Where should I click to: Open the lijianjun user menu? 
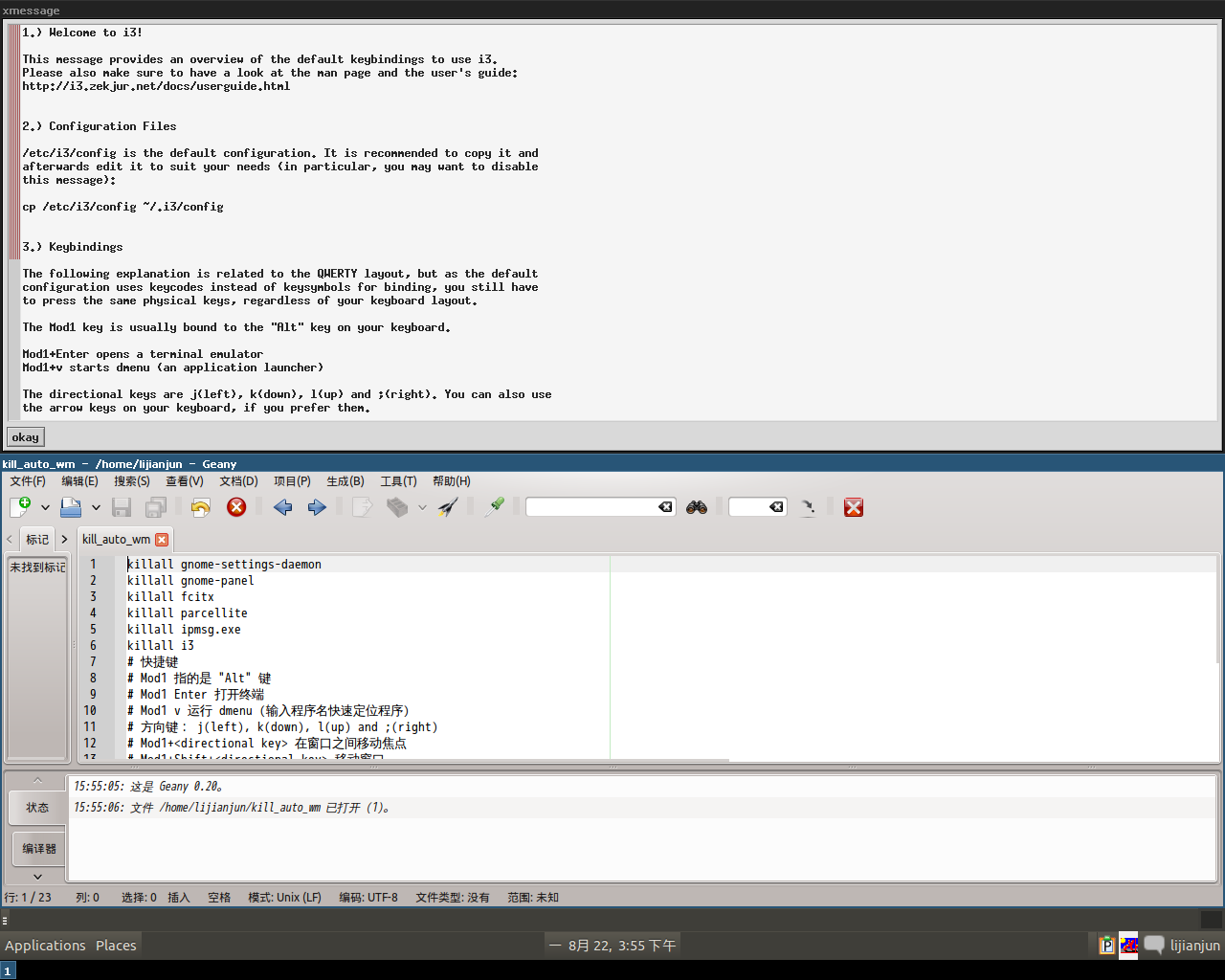coord(1195,946)
